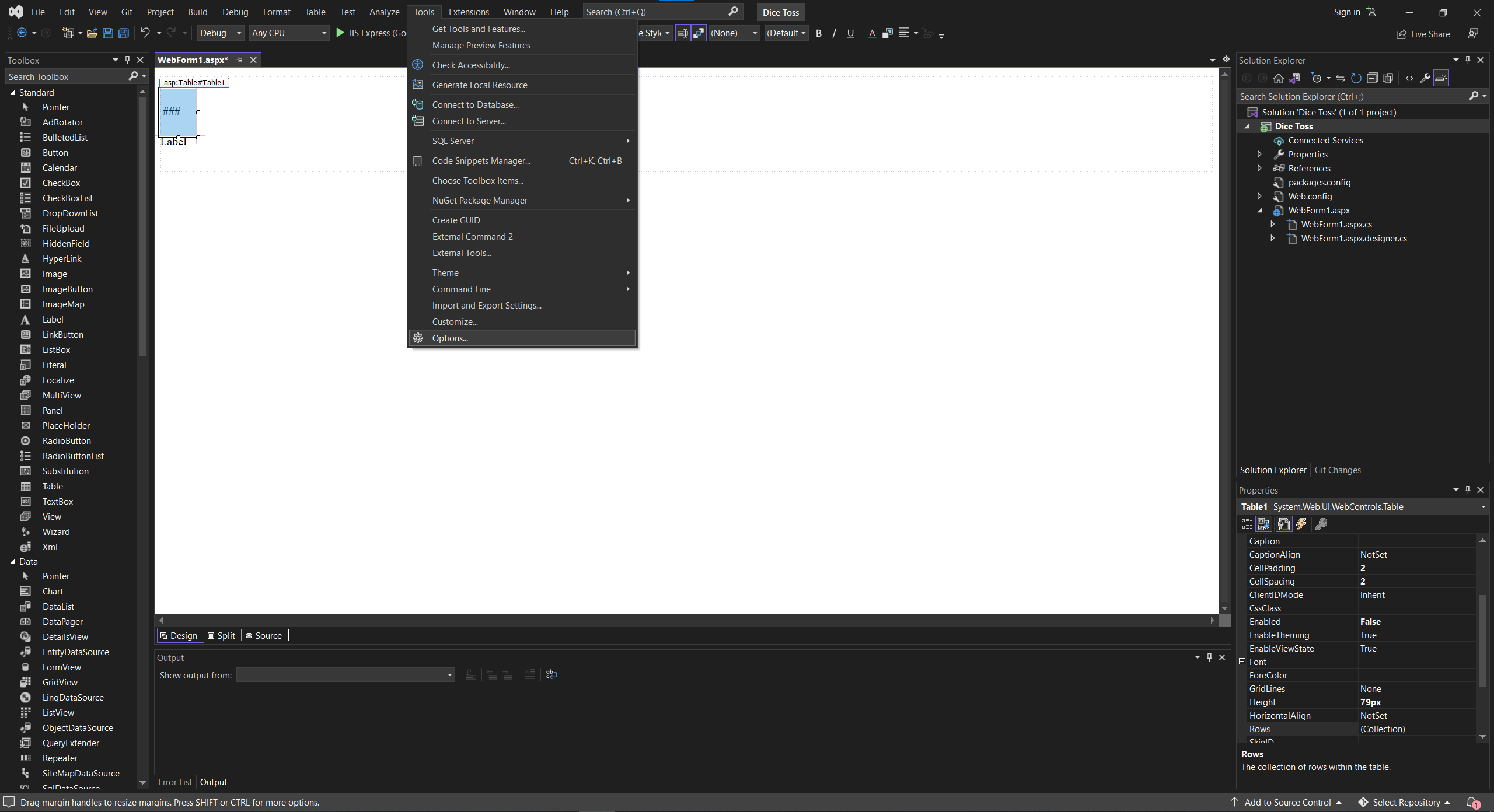Image resolution: width=1494 pixels, height=812 pixels.
Task: Collapse the Data toolbox group
Action: [x=13, y=561]
